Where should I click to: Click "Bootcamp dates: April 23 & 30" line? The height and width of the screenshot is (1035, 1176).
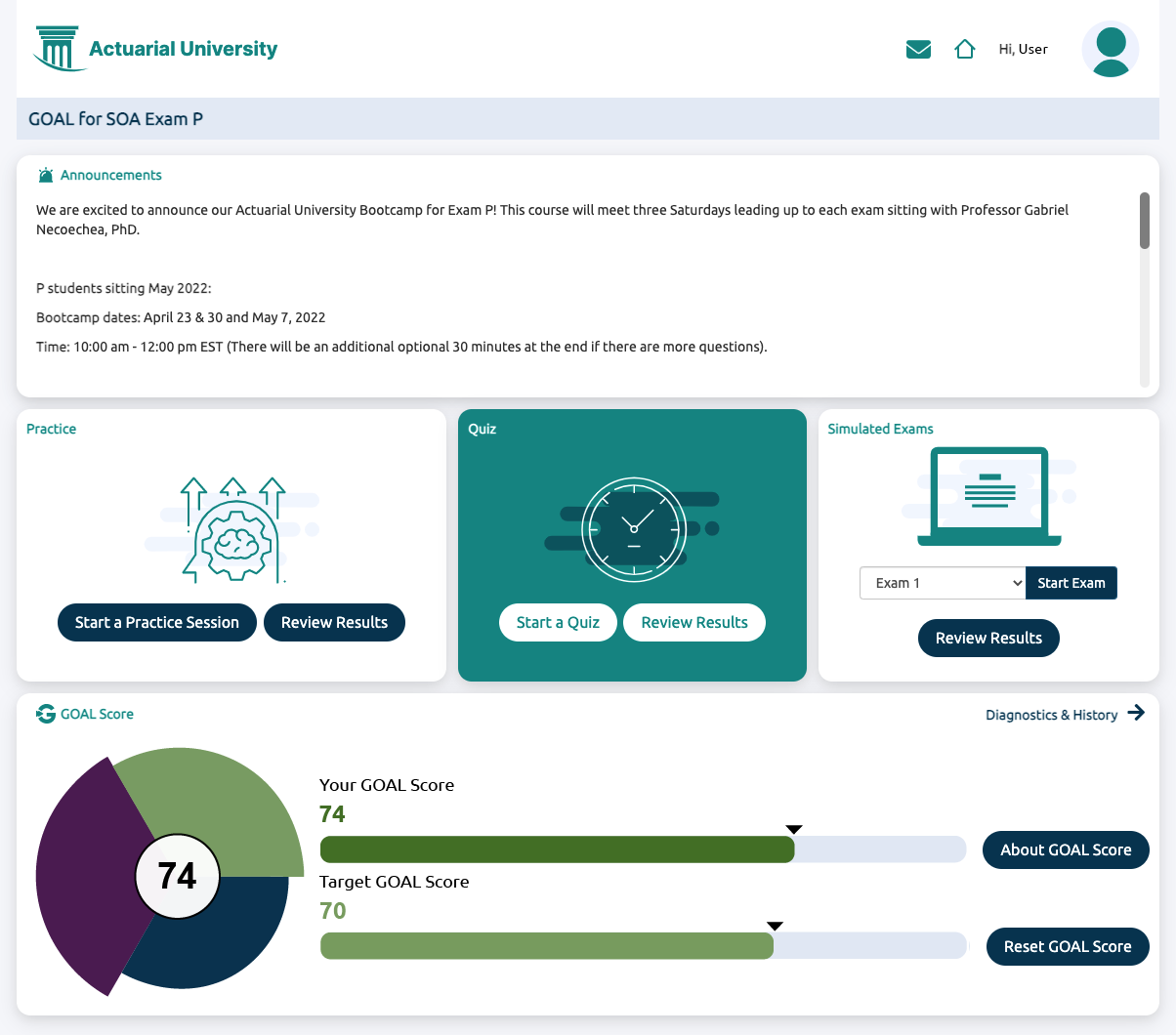(181, 317)
